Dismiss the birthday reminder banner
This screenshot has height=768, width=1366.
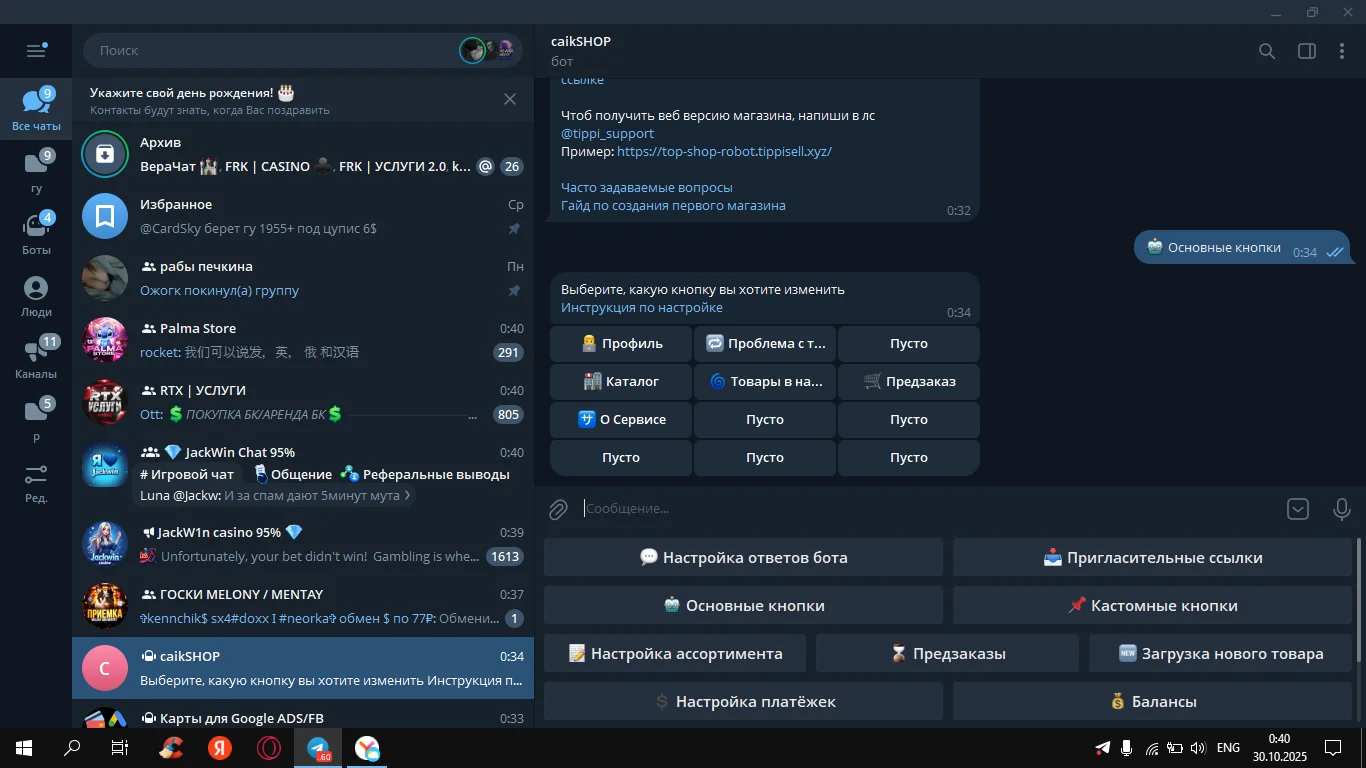pos(510,99)
